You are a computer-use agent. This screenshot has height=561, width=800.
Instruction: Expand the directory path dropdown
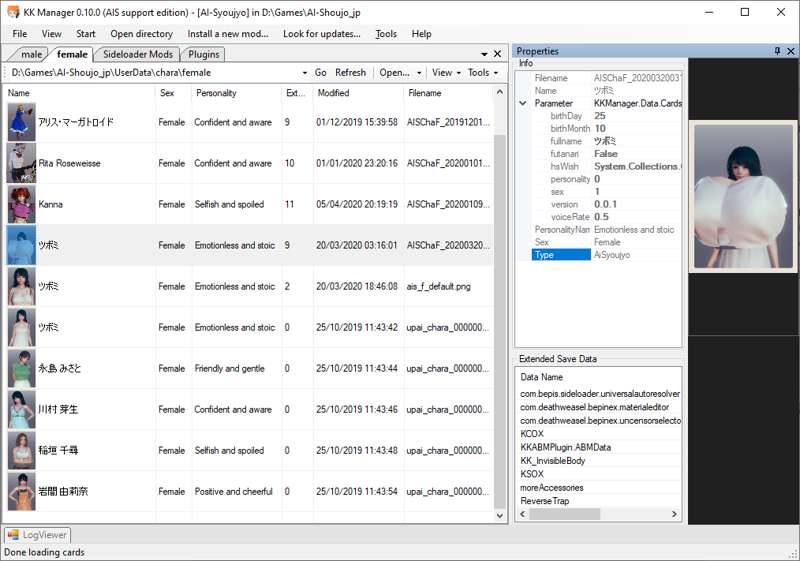305,73
